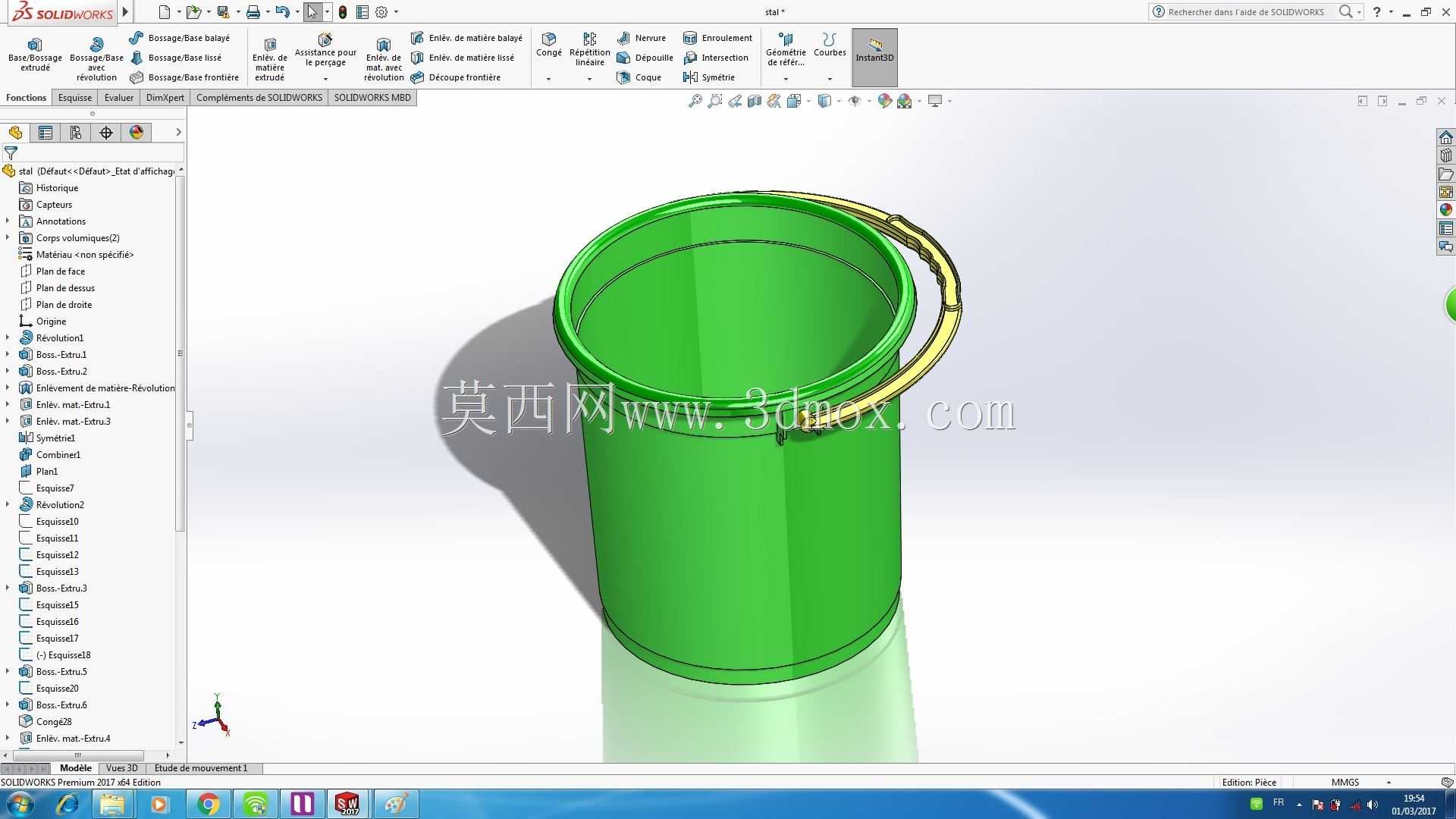
Task: Choose Enlèv. de matière lissé
Action: [x=463, y=58]
